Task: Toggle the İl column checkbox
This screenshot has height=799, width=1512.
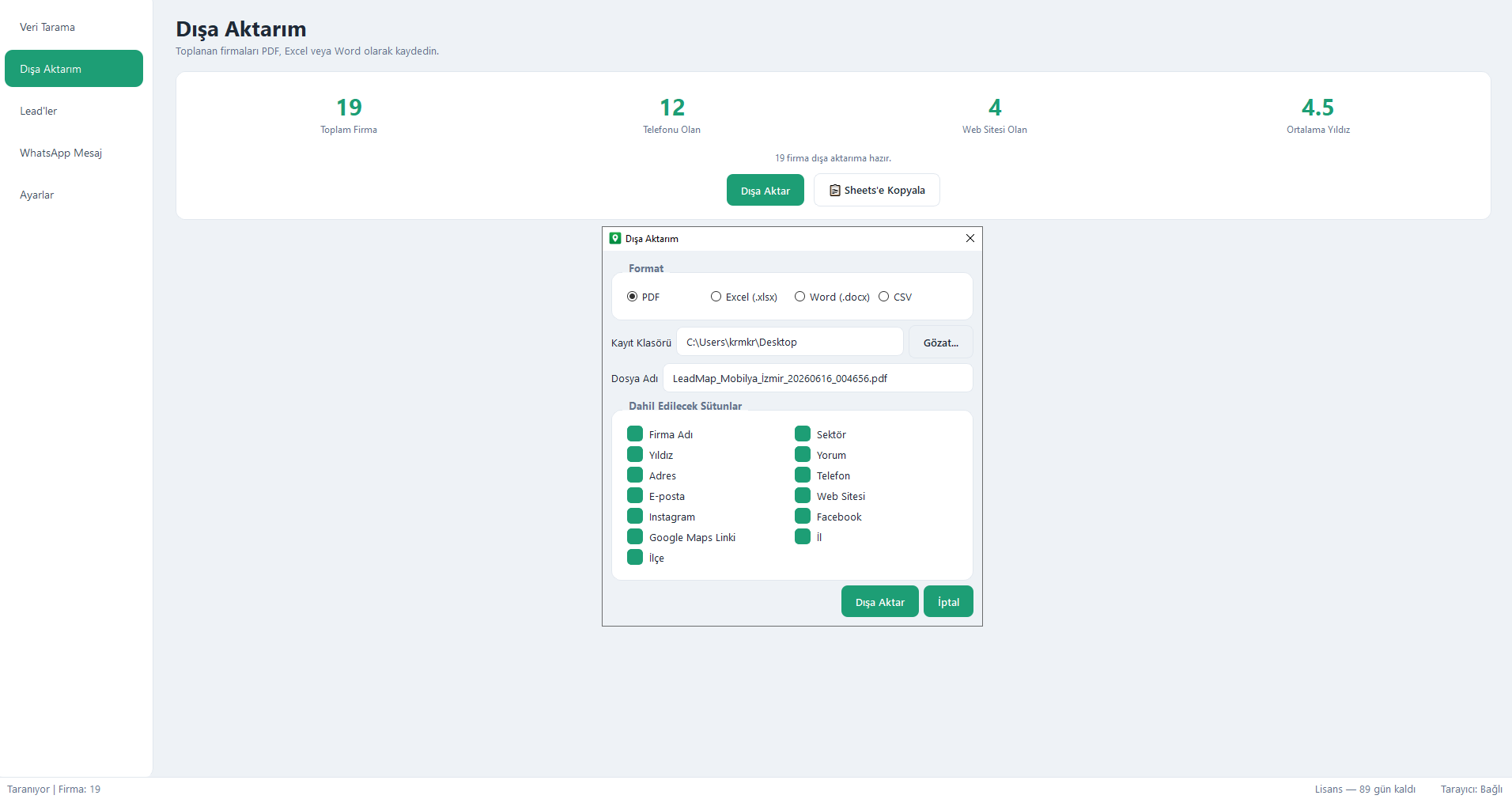Action: [803, 536]
